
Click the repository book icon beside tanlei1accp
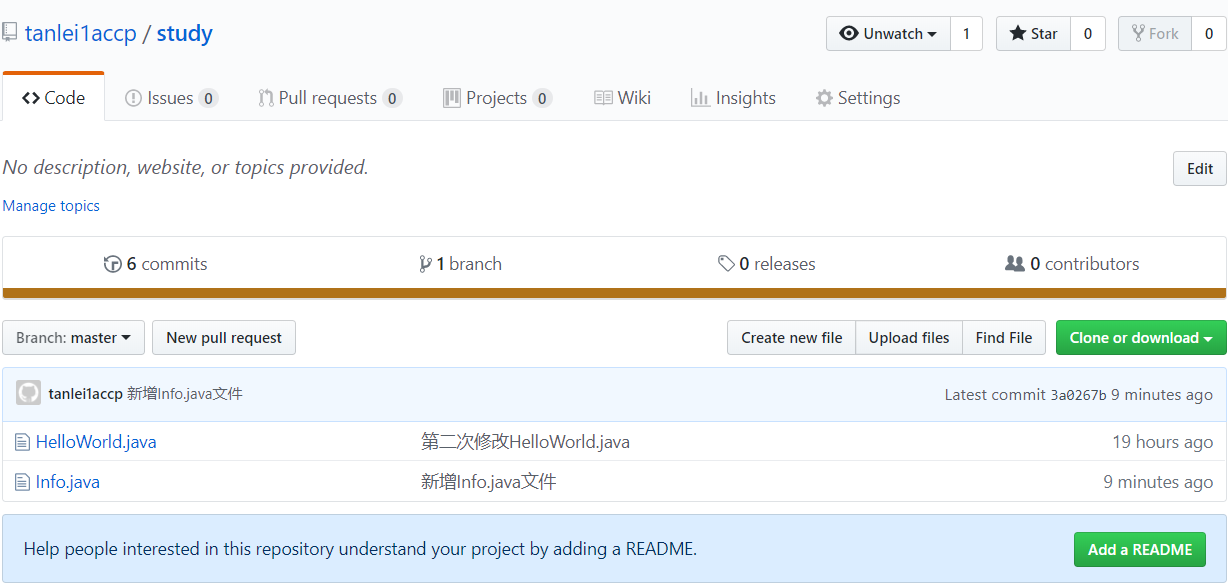(x=9, y=33)
